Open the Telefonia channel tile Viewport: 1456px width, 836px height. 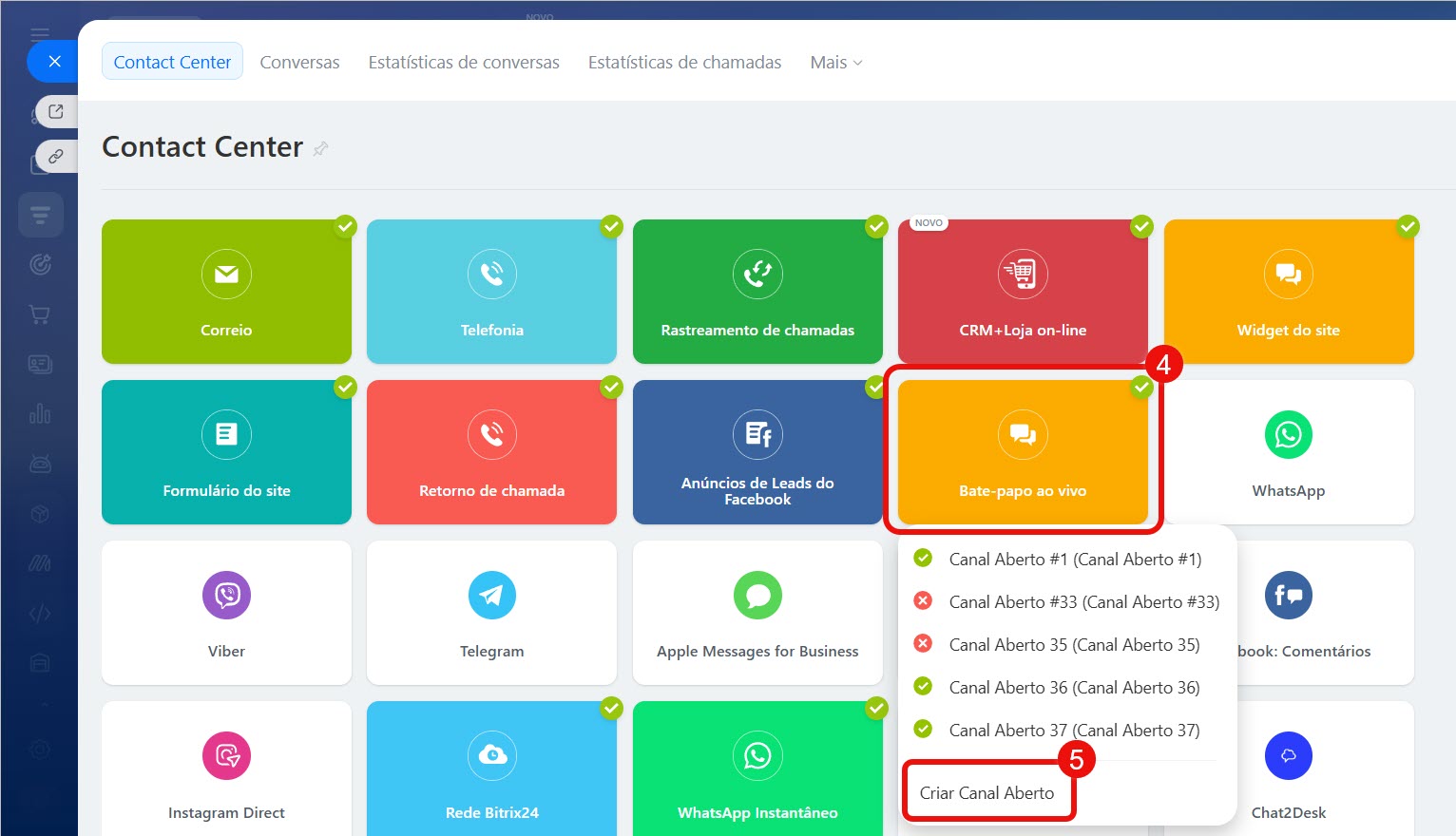tap(491, 291)
